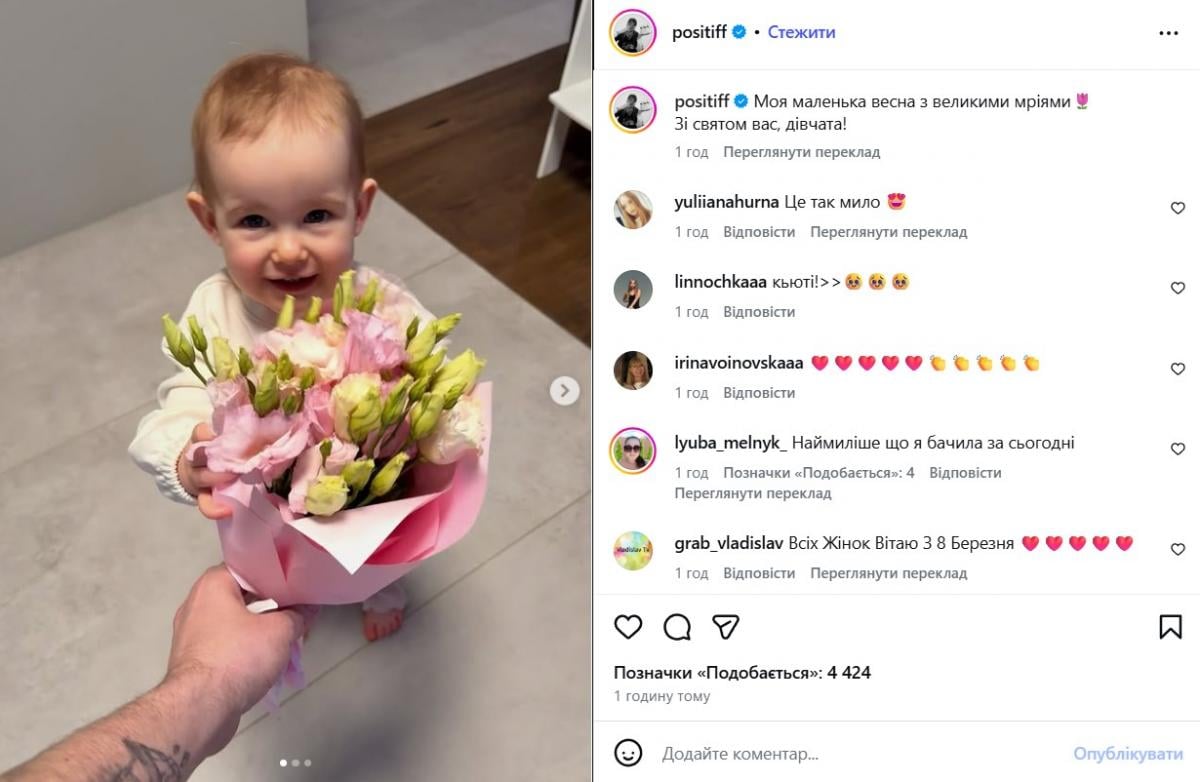Save post with bookmark icon
This screenshot has height=782, width=1200.
tap(1170, 627)
